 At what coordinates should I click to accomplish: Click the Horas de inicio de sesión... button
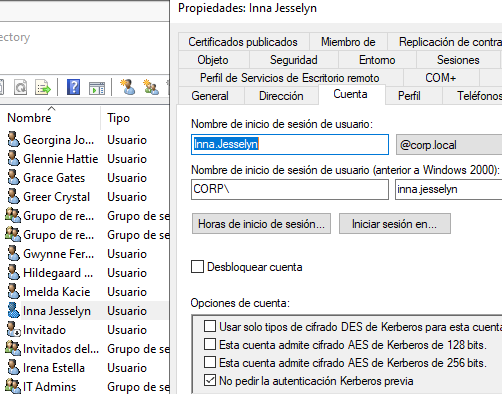261,224
